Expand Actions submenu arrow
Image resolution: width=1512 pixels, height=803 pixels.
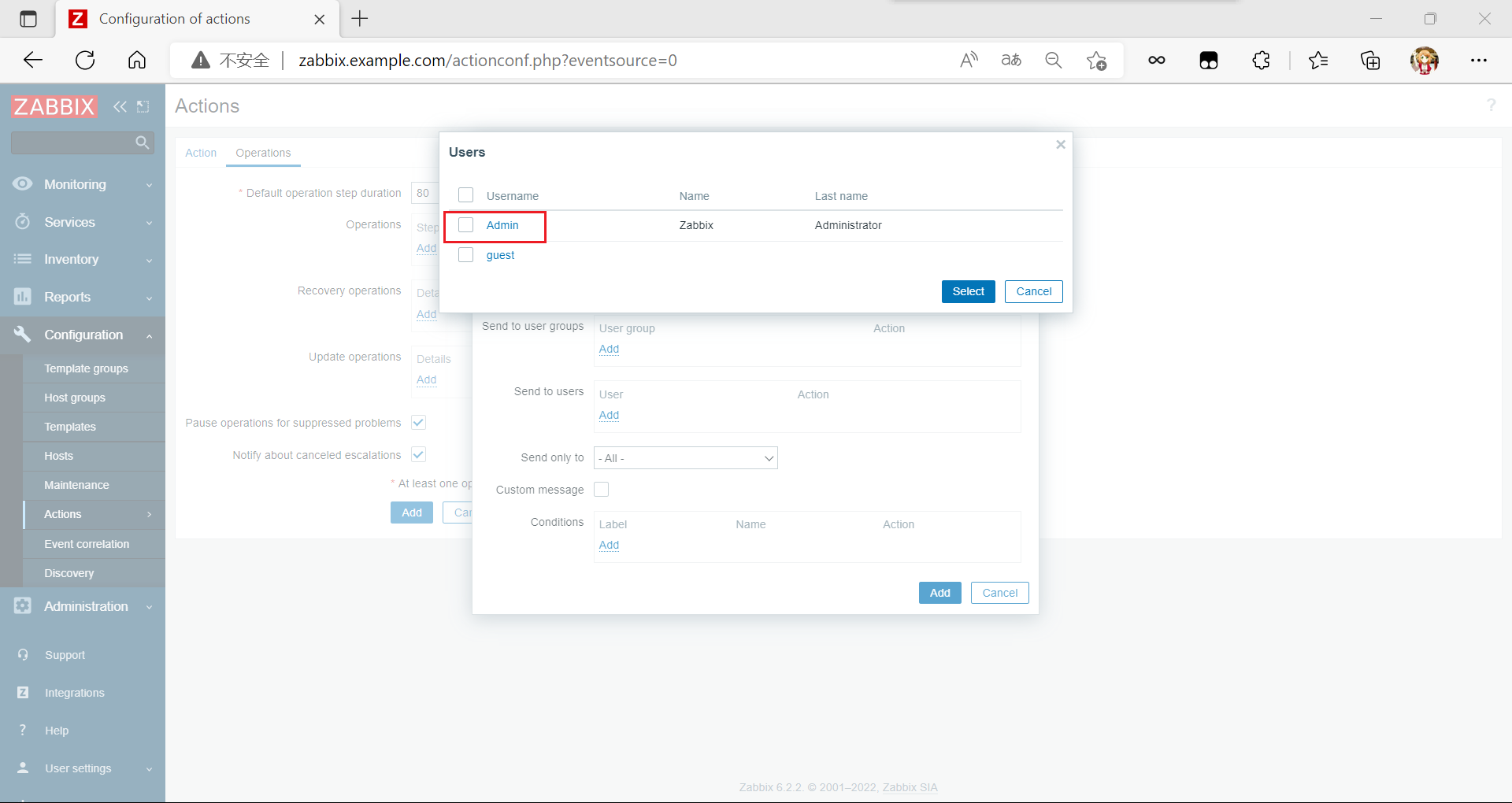(x=149, y=514)
